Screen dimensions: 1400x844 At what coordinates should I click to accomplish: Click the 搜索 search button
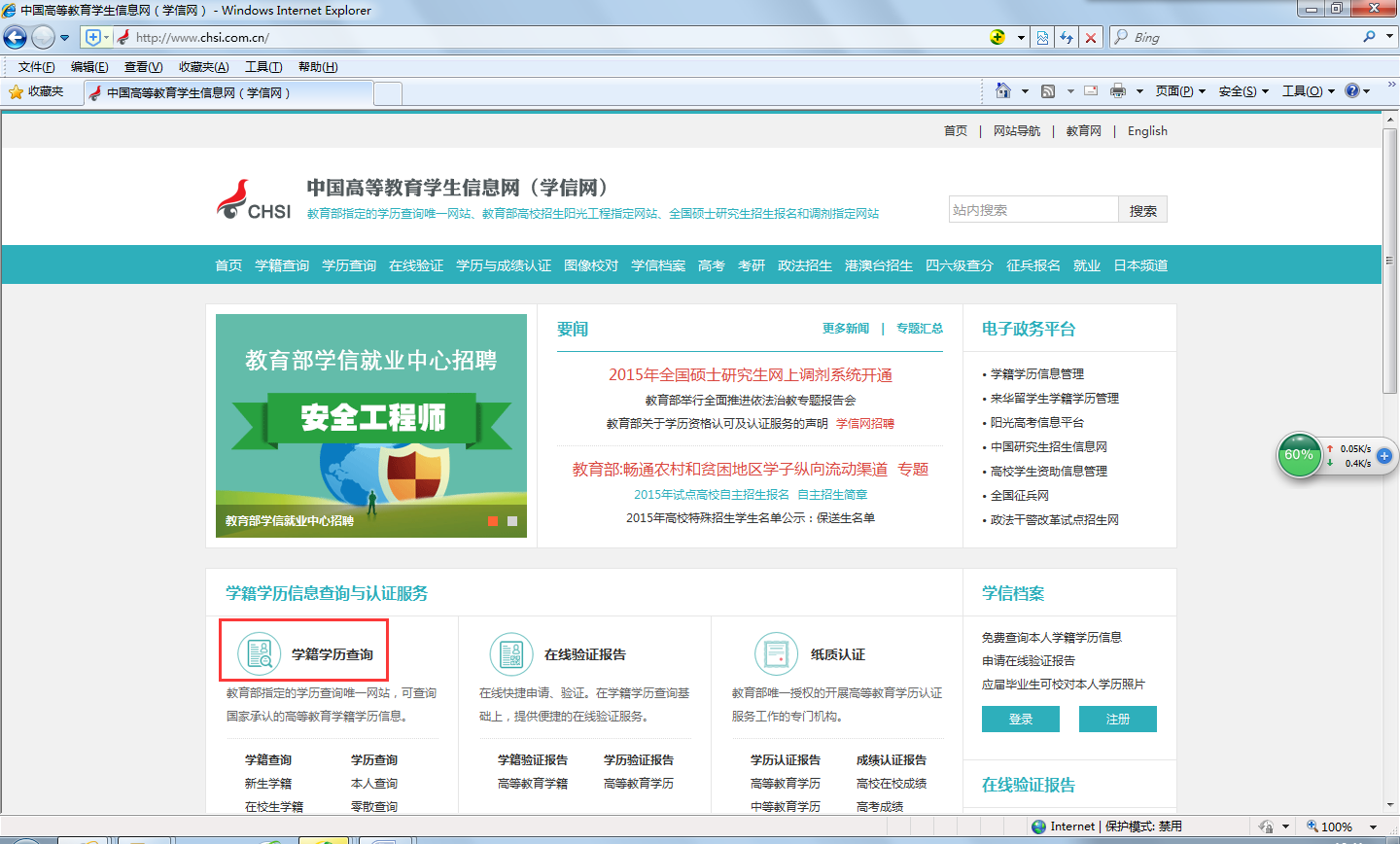[1143, 210]
